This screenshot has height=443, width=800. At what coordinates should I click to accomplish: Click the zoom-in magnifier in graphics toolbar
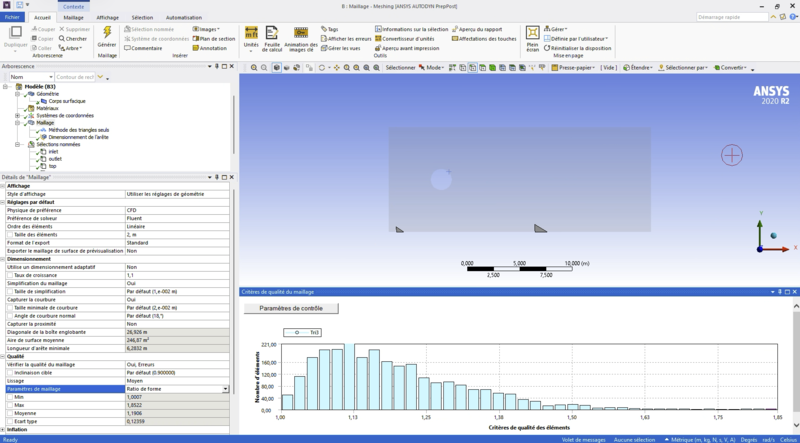click(254, 67)
